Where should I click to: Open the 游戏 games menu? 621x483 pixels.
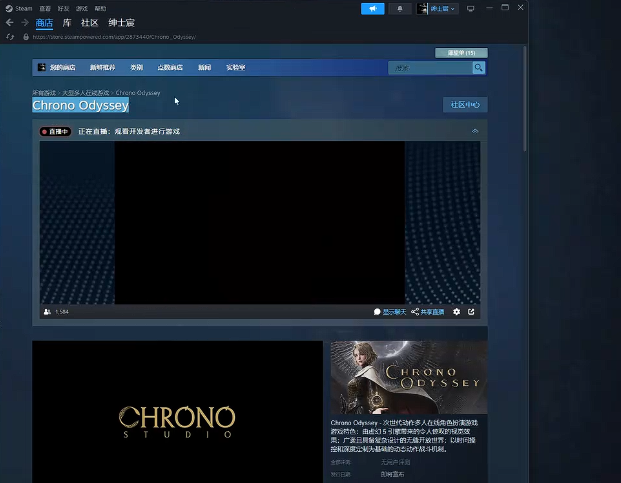pyautogui.click(x=82, y=8)
